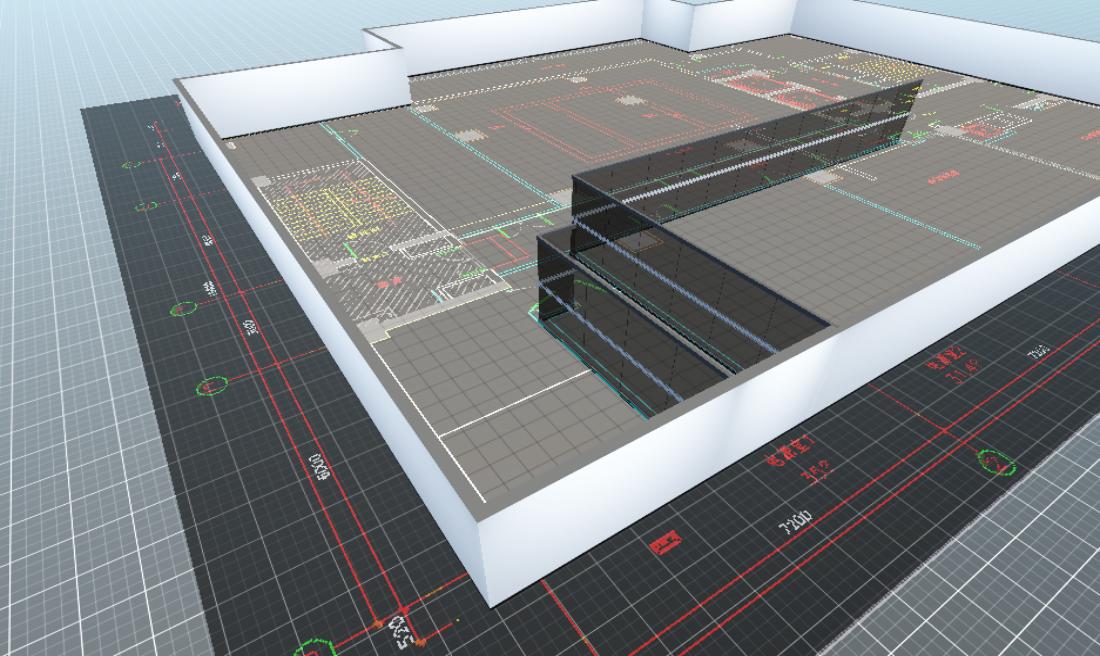This screenshot has height=656, width=1100.
Task: Select the orange square at glass wall bend
Action: click(x=645, y=241)
